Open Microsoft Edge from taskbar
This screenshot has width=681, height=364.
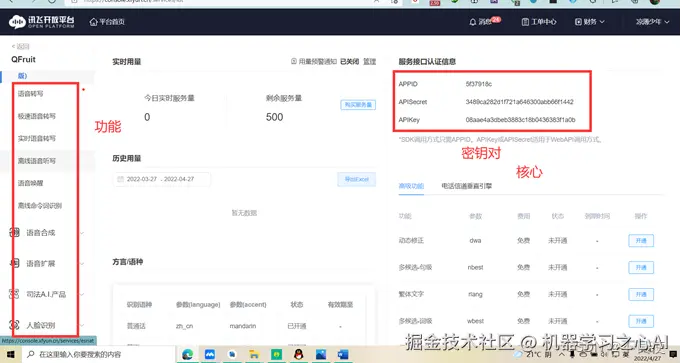[x=188, y=354]
